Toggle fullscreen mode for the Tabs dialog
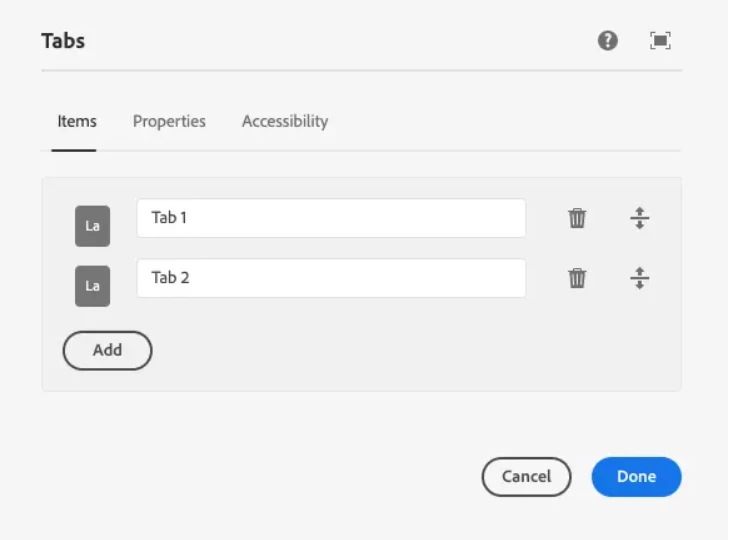 coord(660,41)
